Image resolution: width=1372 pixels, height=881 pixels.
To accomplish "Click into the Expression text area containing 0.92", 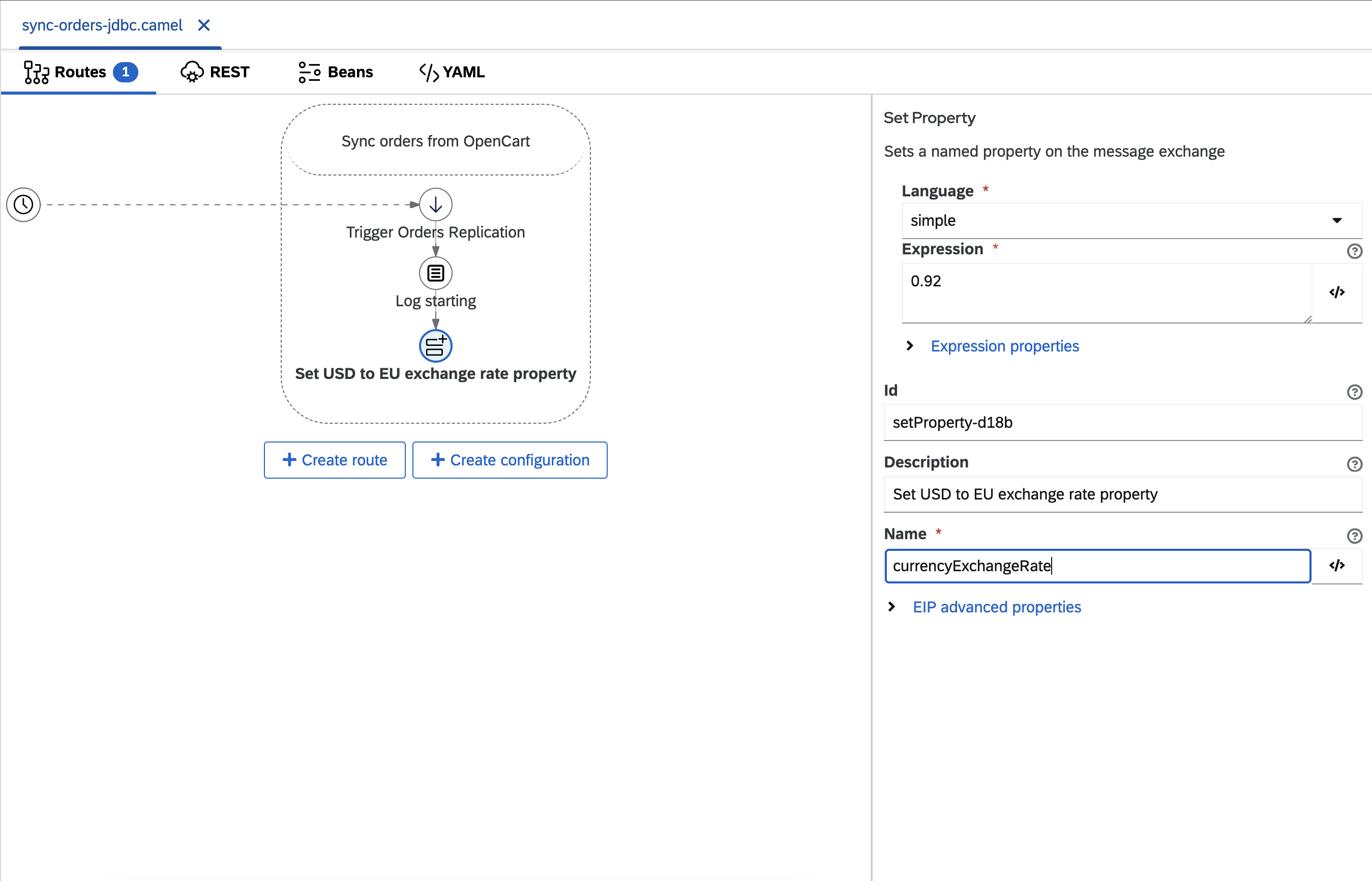I will click(x=1107, y=293).
